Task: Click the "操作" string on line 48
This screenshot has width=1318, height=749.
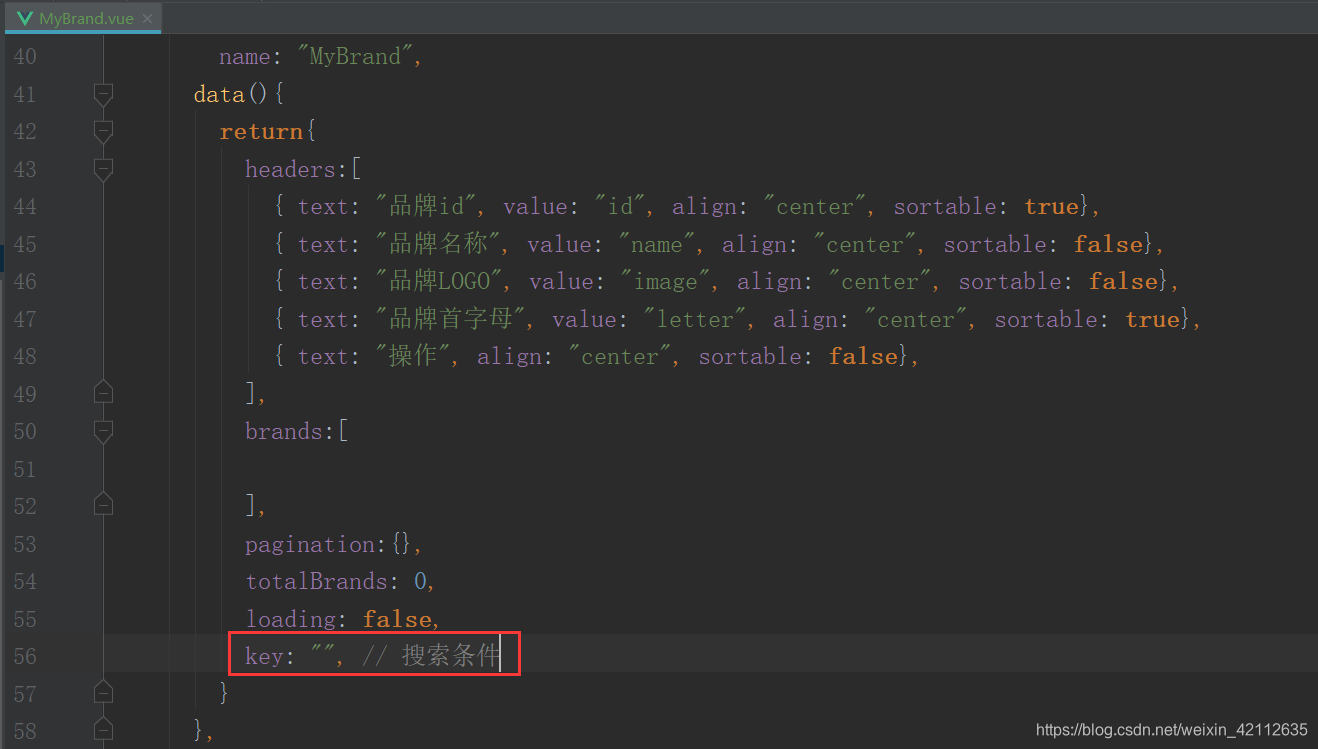Action: tap(413, 357)
